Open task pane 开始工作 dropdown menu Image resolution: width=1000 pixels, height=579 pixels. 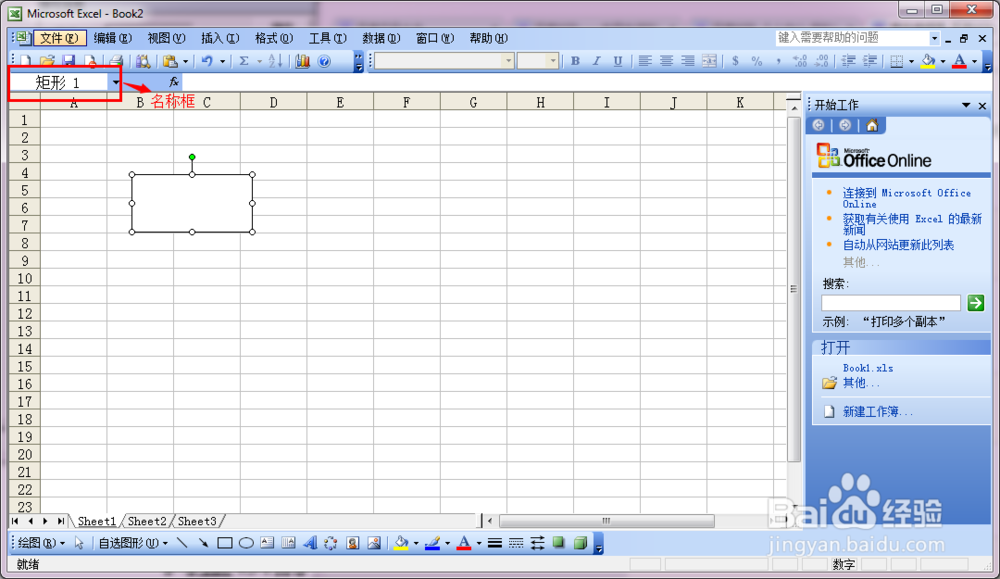click(x=966, y=105)
